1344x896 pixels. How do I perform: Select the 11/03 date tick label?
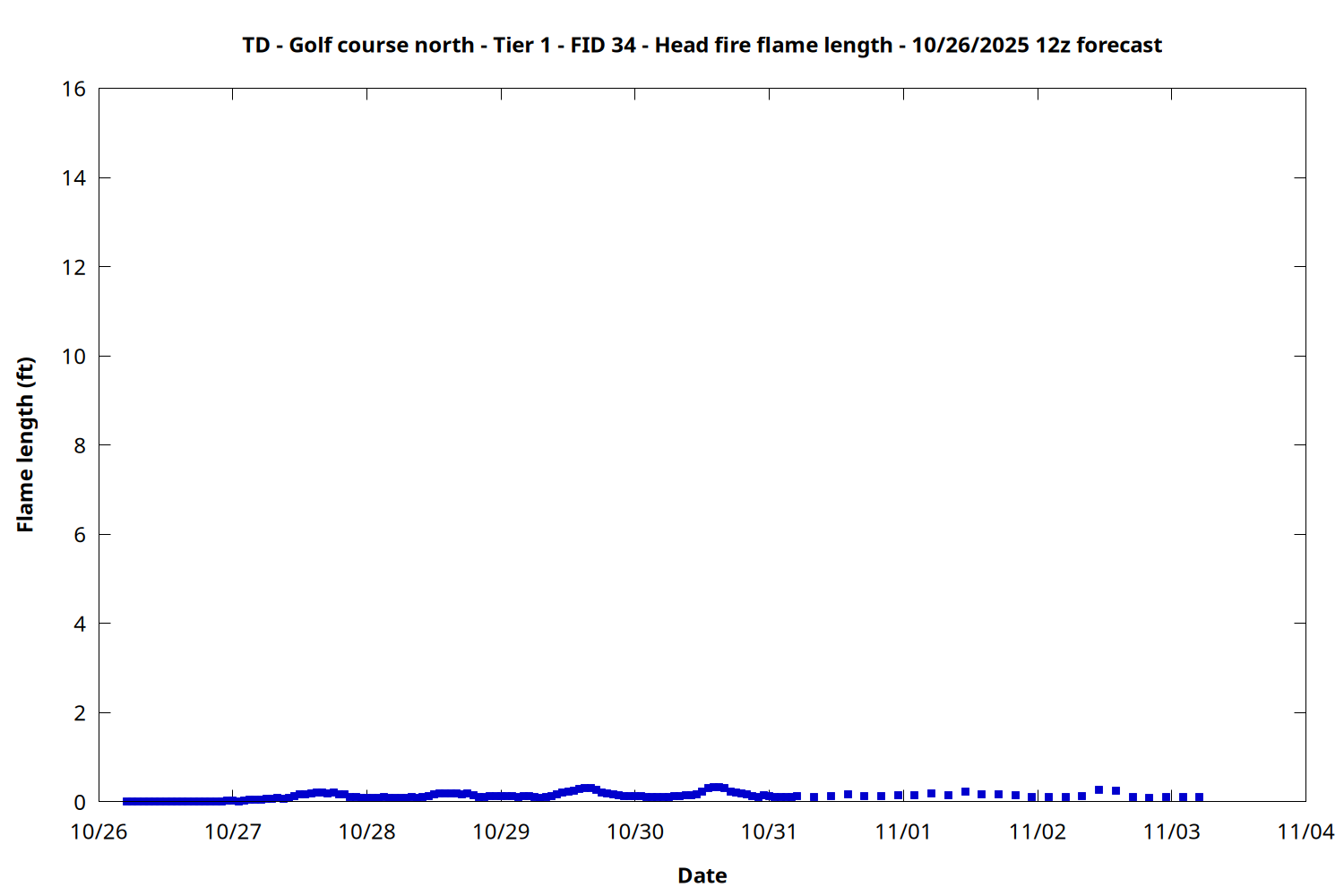[1171, 832]
